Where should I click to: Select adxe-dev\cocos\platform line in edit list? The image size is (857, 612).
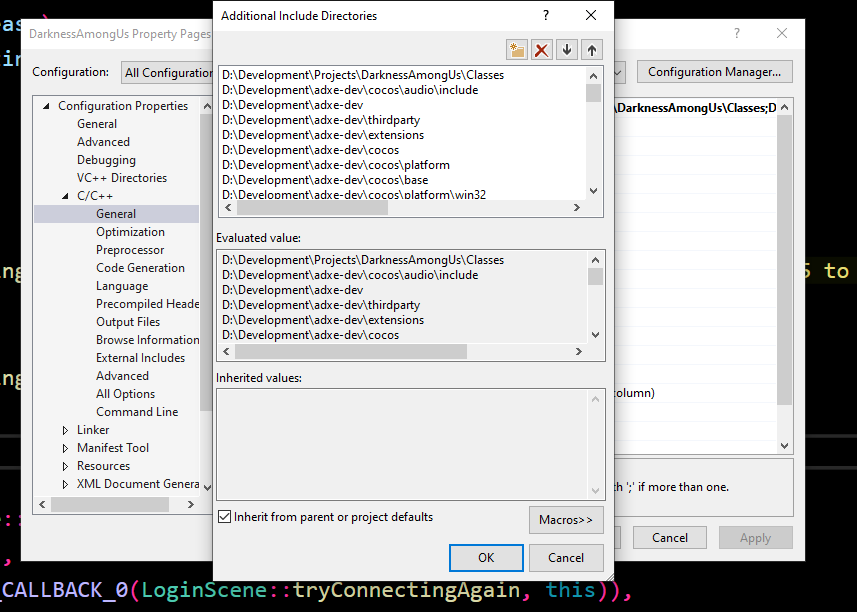[x=336, y=165]
